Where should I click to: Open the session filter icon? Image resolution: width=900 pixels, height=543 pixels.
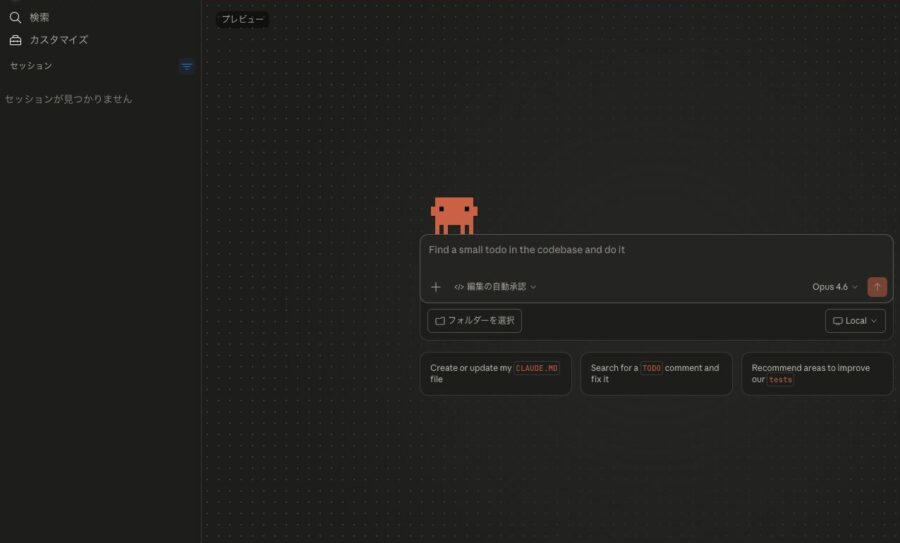point(187,66)
